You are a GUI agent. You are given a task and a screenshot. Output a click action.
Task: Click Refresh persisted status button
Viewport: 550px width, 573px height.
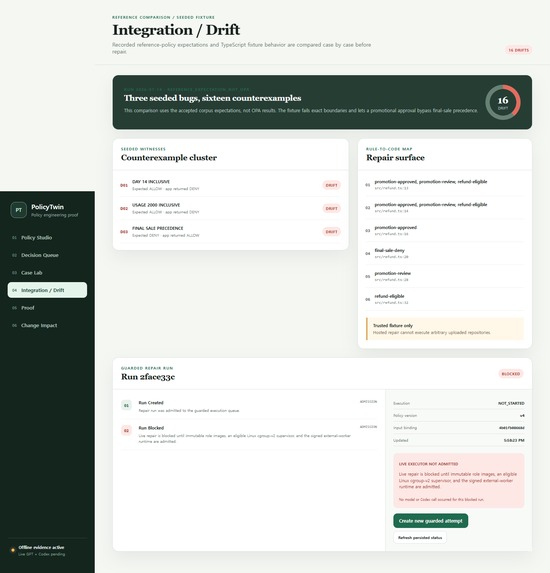(420, 538)
